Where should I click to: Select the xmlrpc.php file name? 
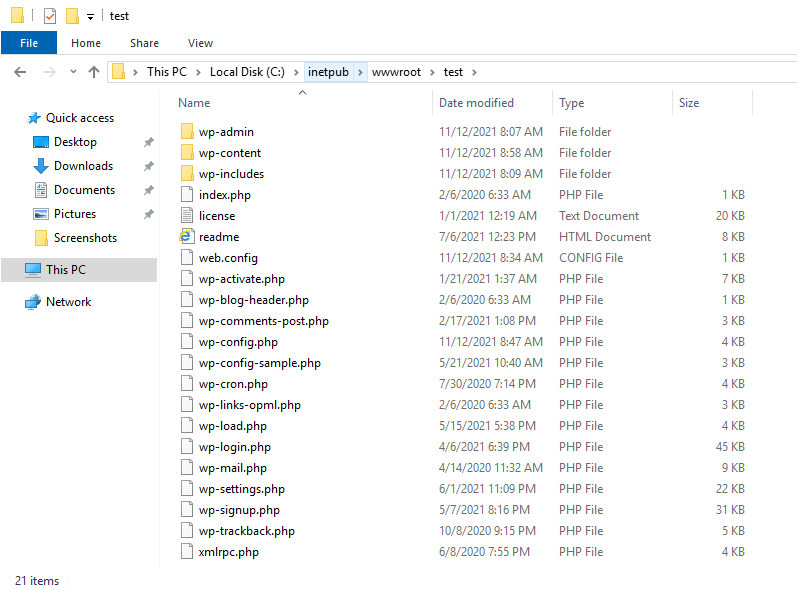pyautogui.click(x=229, y=552)
